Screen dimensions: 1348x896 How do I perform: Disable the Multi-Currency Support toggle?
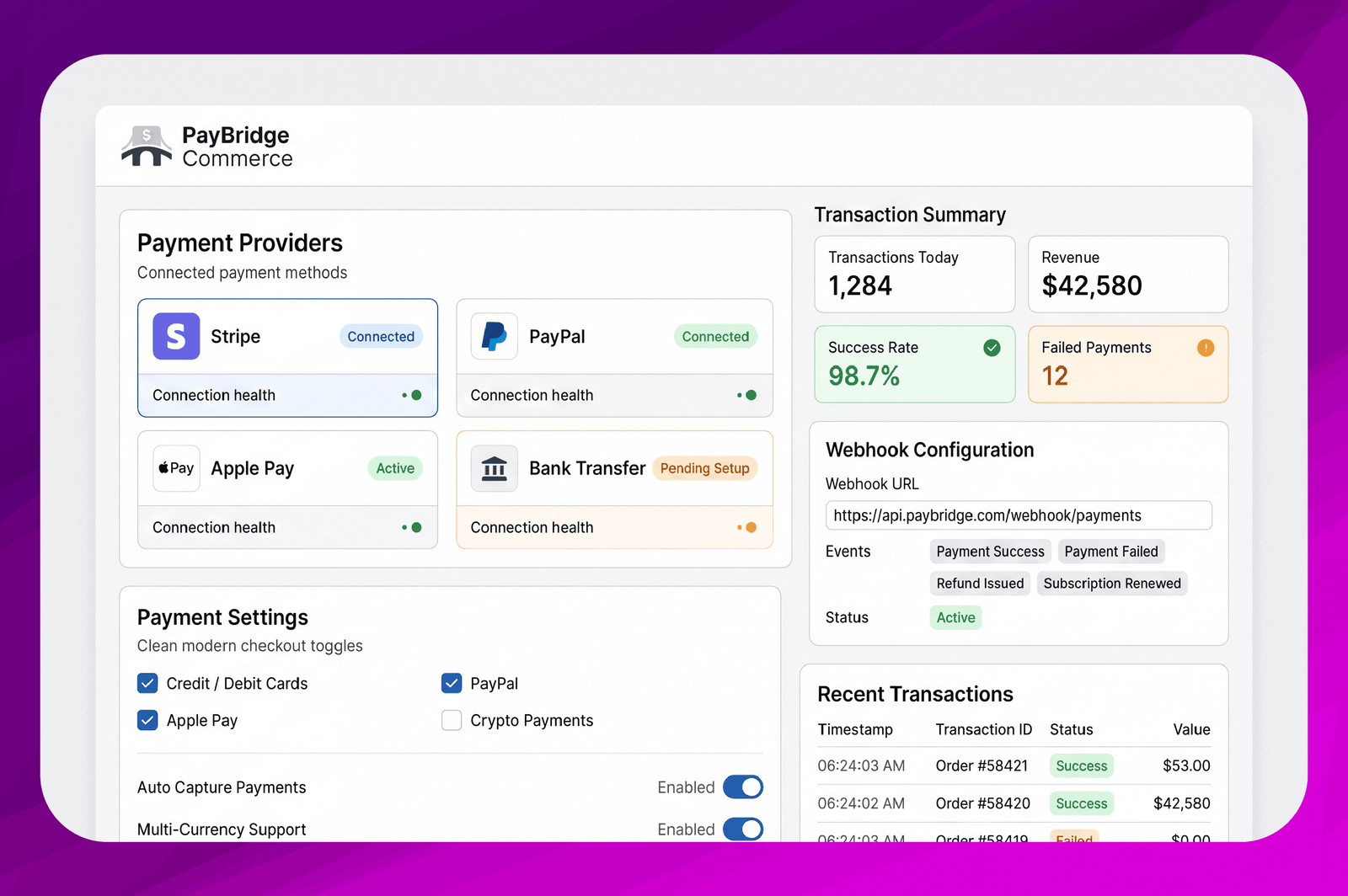coord(743,829)
